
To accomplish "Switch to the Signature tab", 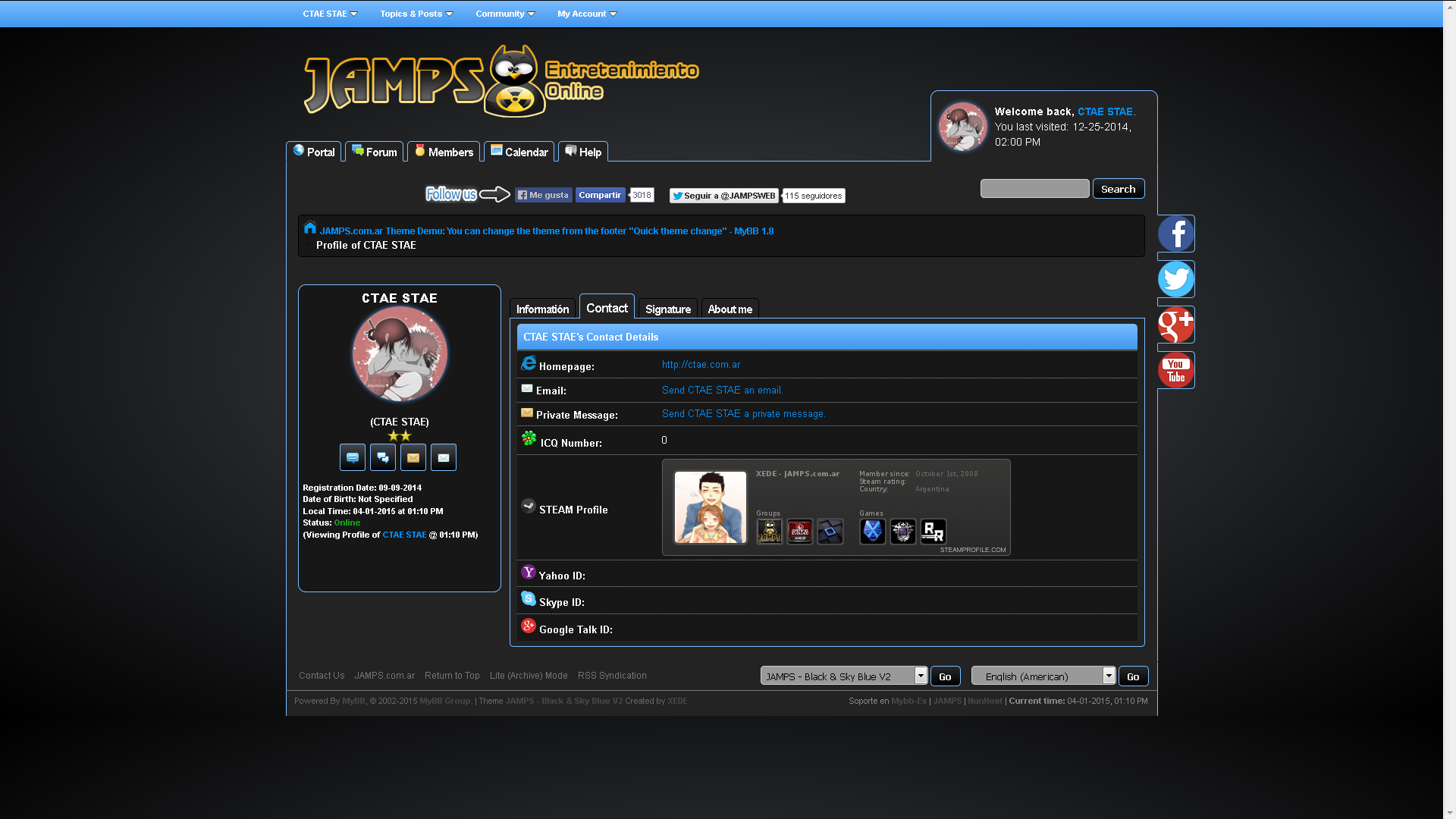I will point(667,309).
